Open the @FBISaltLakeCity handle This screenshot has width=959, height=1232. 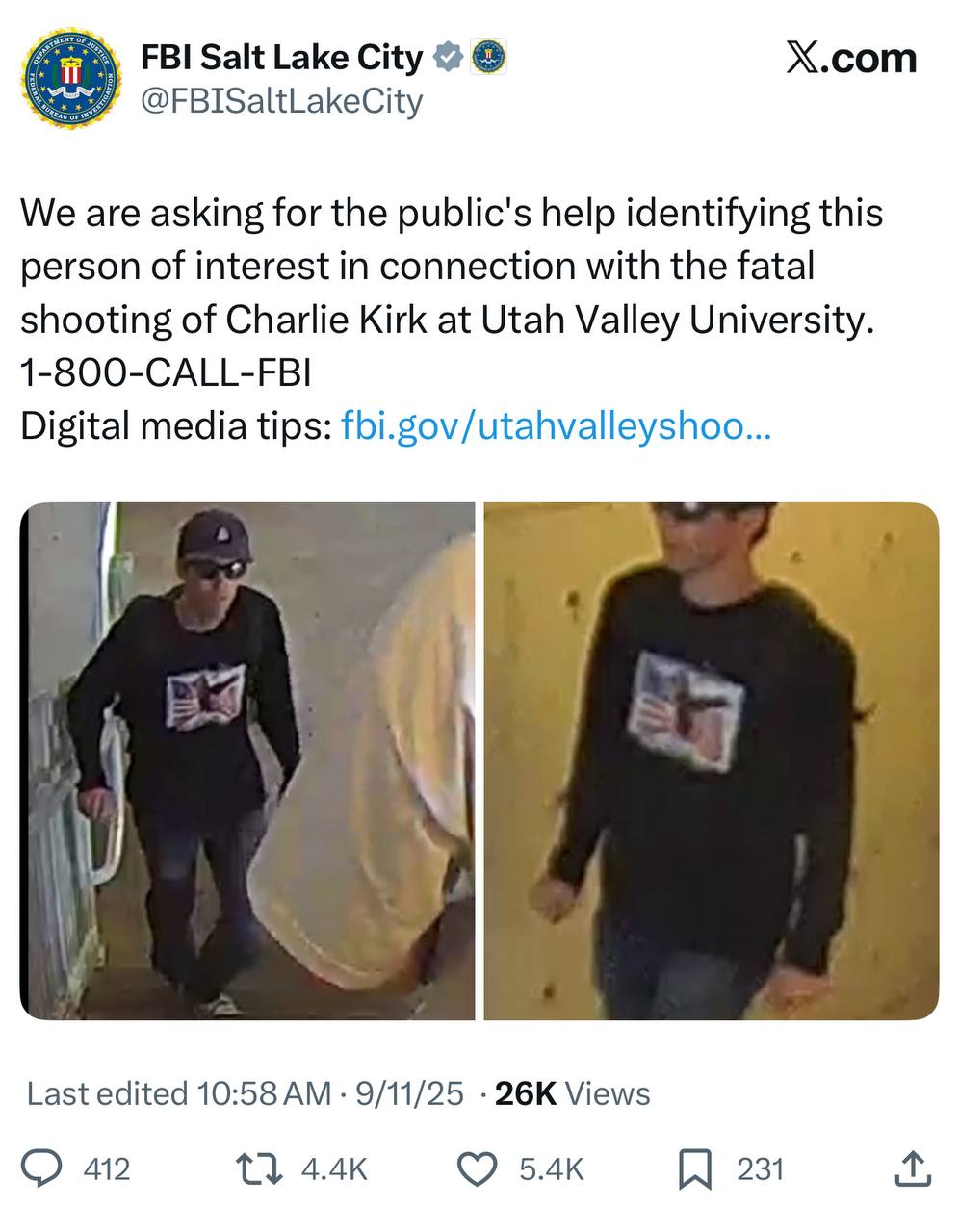pyautogui.click(x=282, y=100)
